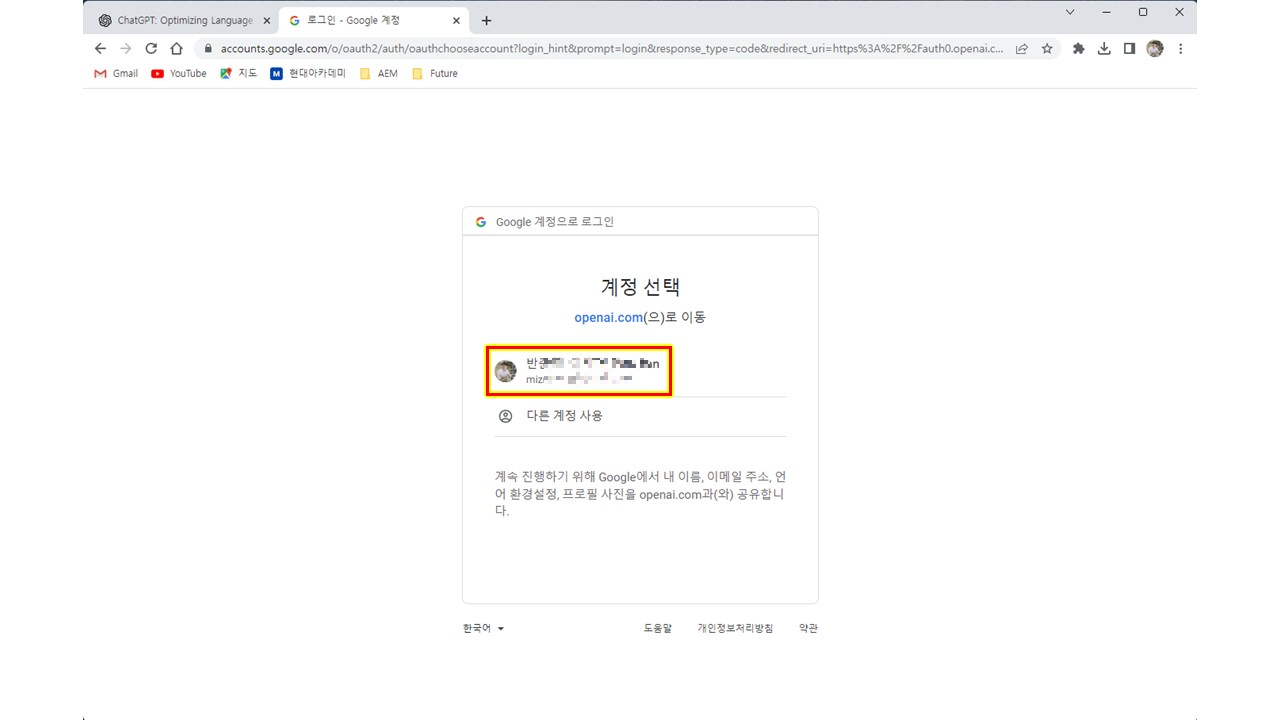
Task: Open a new tab with plus button
Action: pyautogui.click(x=486, y=20)
